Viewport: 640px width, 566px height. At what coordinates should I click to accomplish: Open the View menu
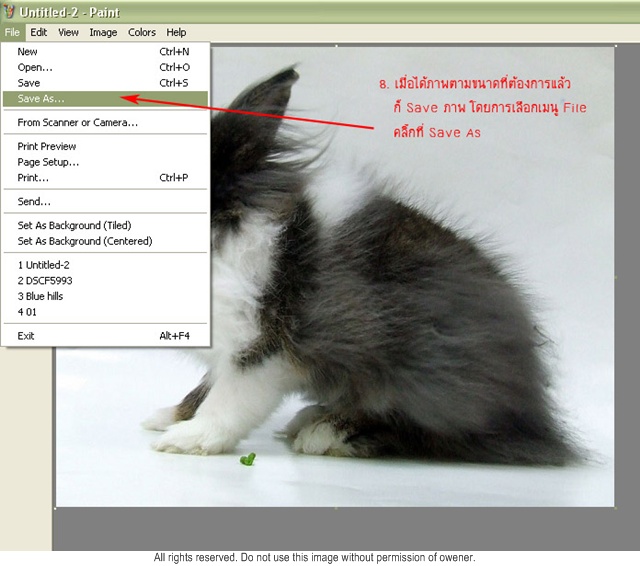pos(68,32)
